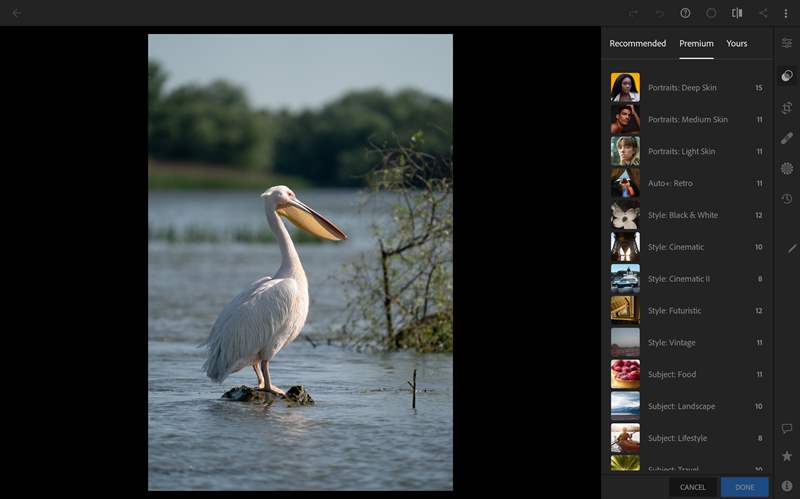Toggle the before/after compare view icon

tap(737, 13)
